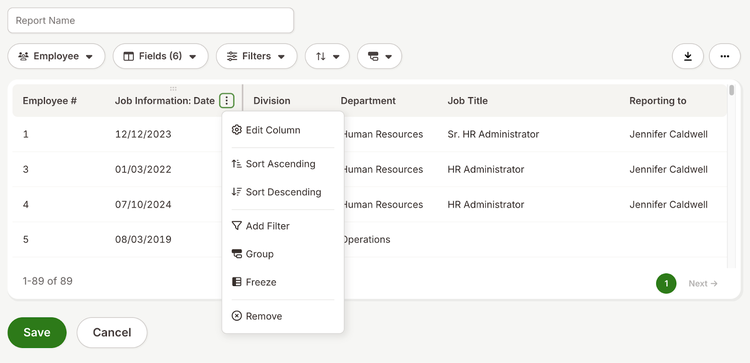Click HR Administrator in employee 4 row

click(486, 205)
